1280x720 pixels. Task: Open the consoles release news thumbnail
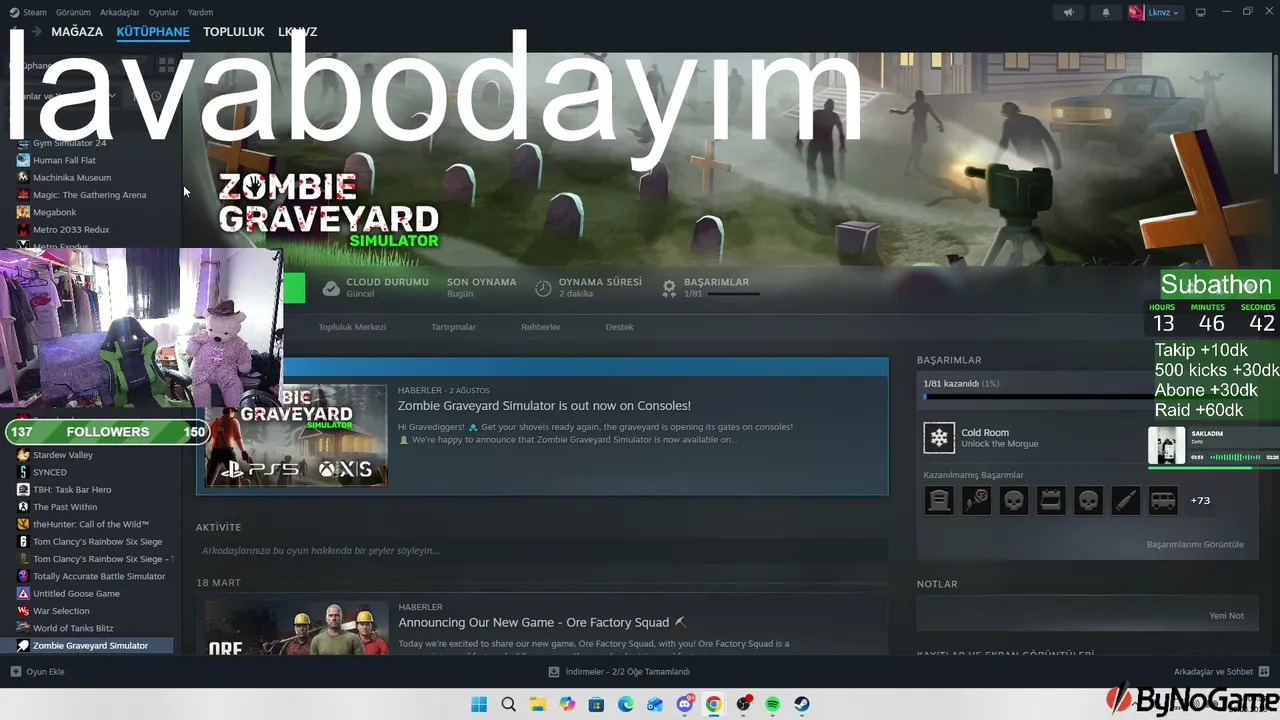pos(296,435)
